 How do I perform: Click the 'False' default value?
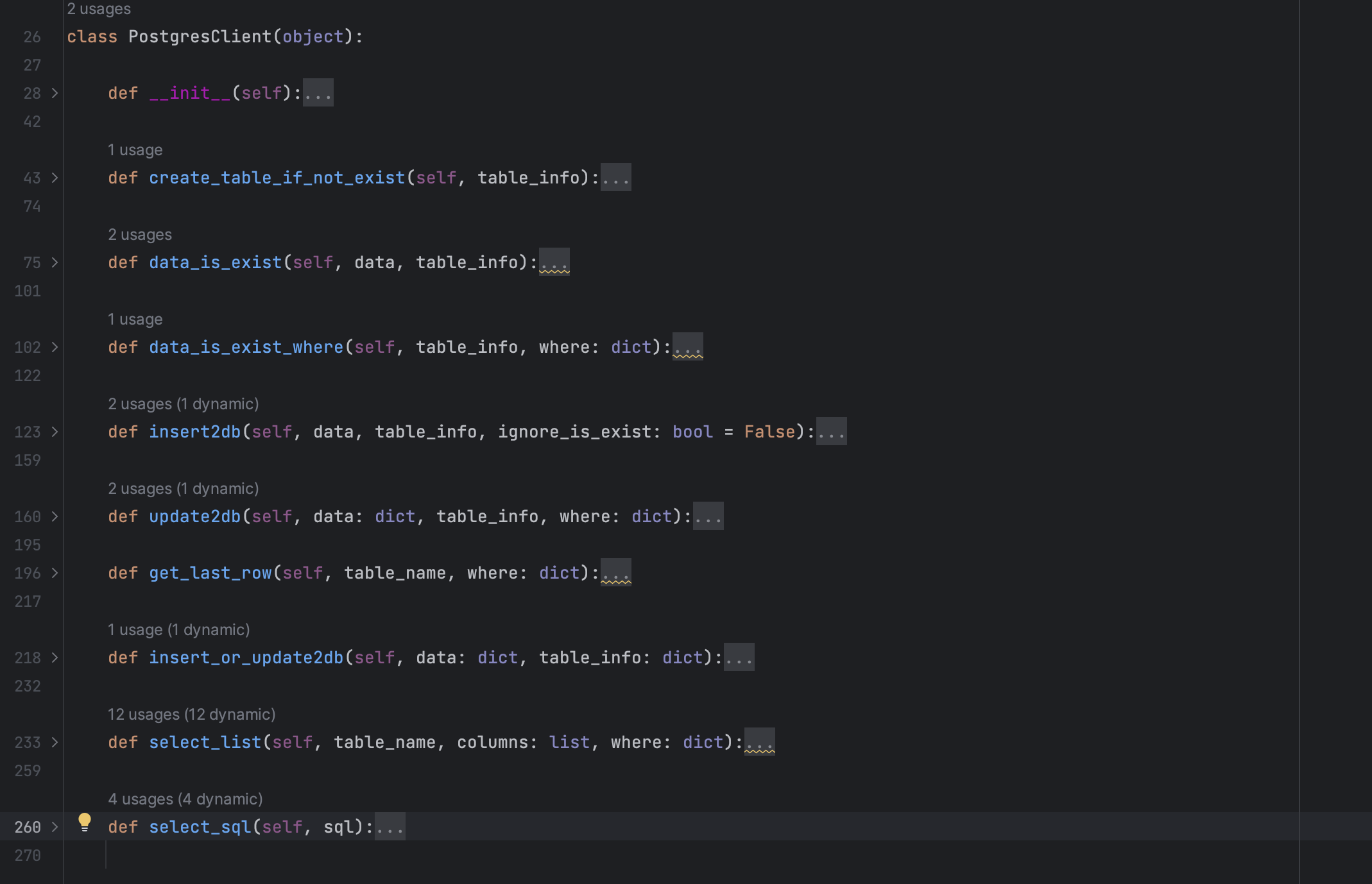(x=770, y=432)
